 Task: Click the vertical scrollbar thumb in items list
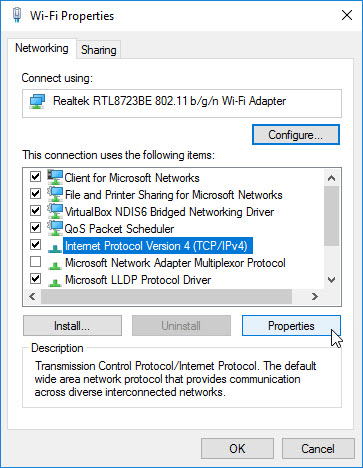[x=331, y=216]
